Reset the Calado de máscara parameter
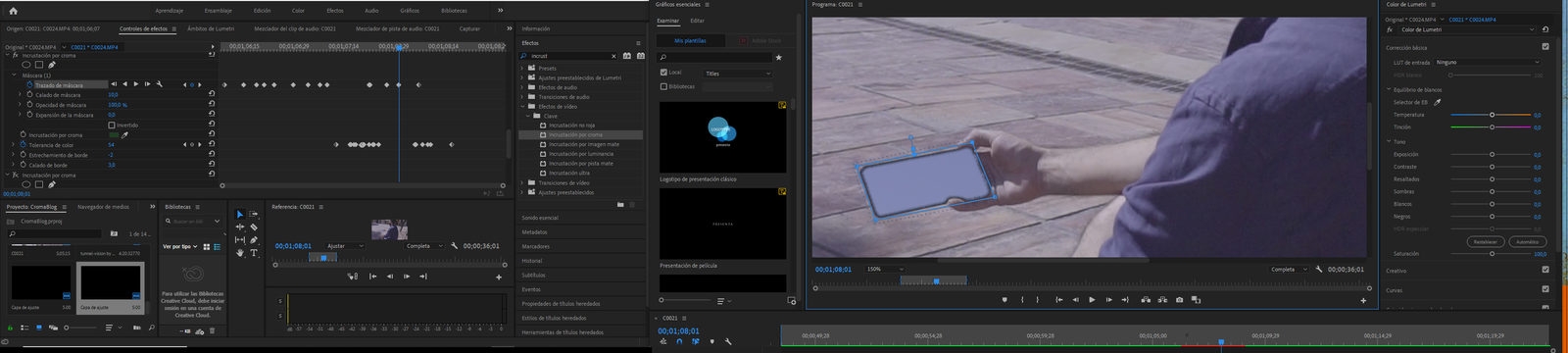 coord(212,95)
